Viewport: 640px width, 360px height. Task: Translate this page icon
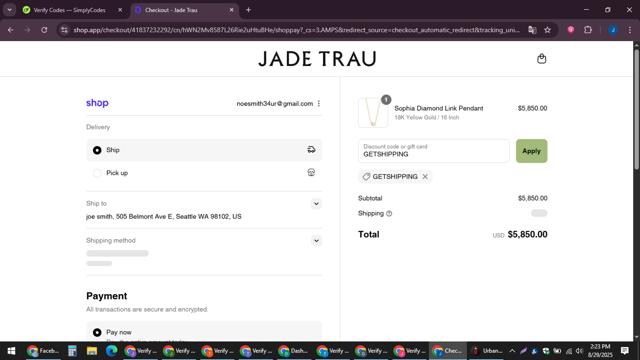tap(532, 30)
